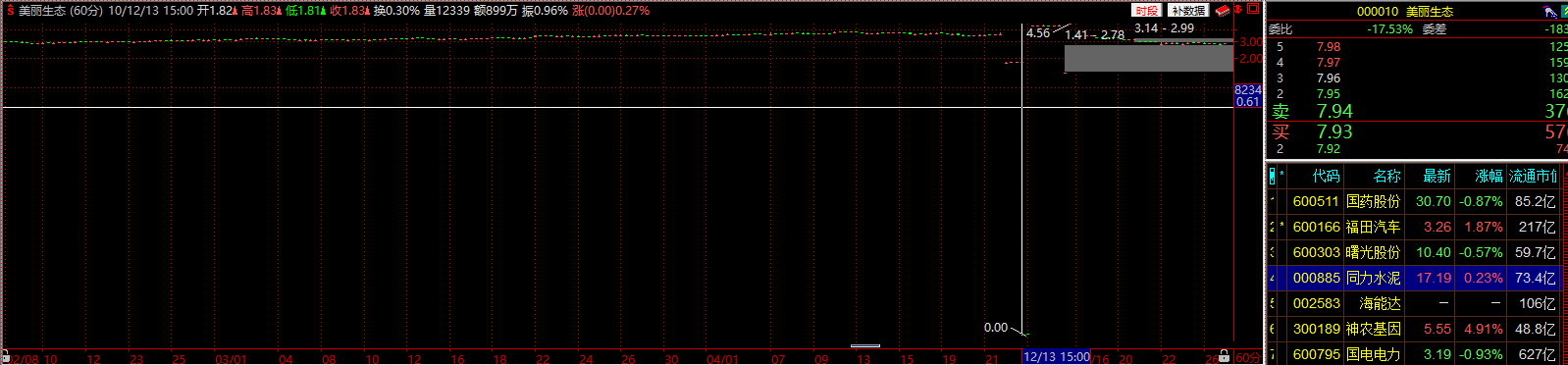This screenshot has width=1568, height=365.
Task: Click the 1.41 - 2.78 annotation on the chart
Action: (x=1094, y=34)
